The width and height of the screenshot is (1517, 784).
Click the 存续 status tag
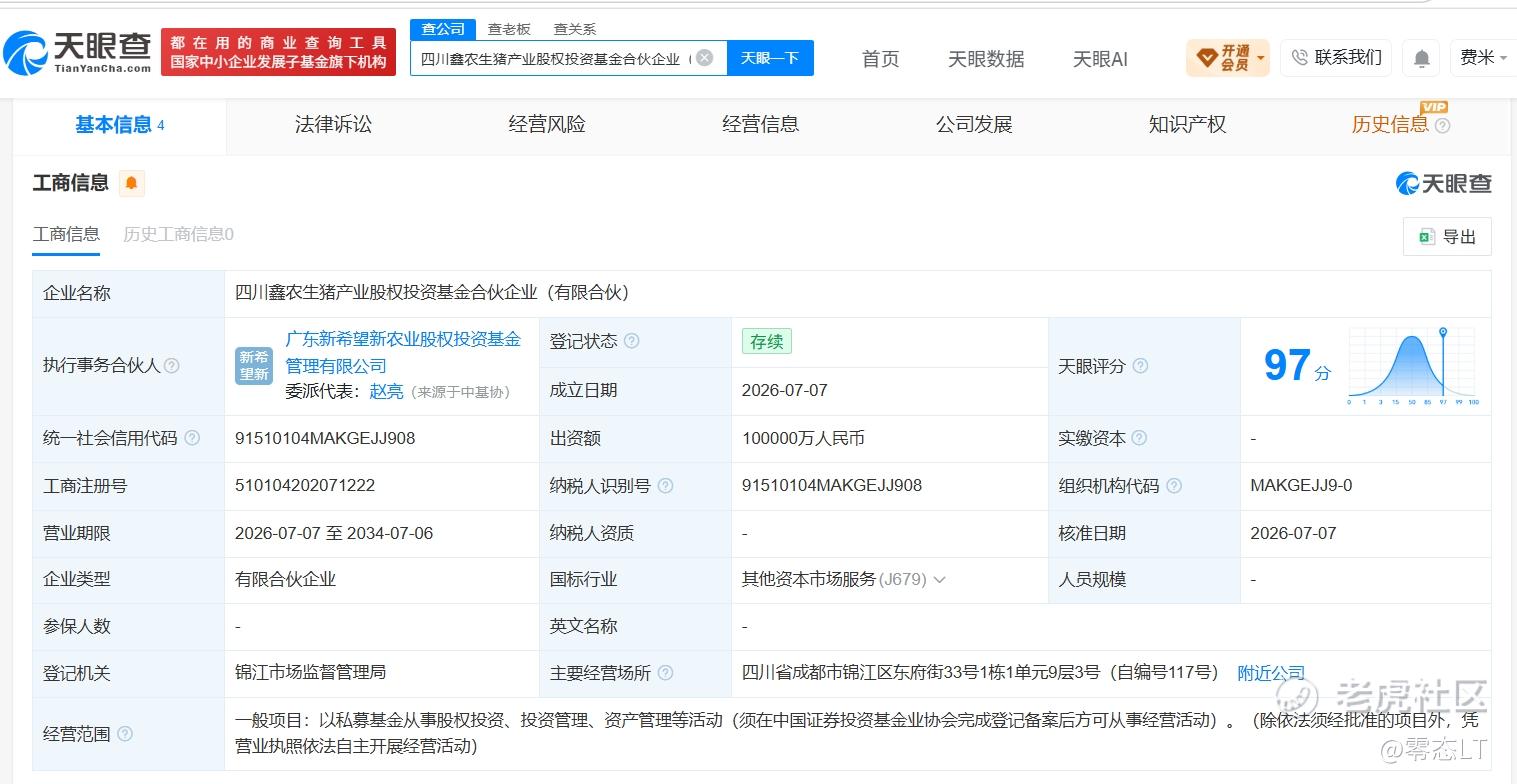[x=766, y=341]
